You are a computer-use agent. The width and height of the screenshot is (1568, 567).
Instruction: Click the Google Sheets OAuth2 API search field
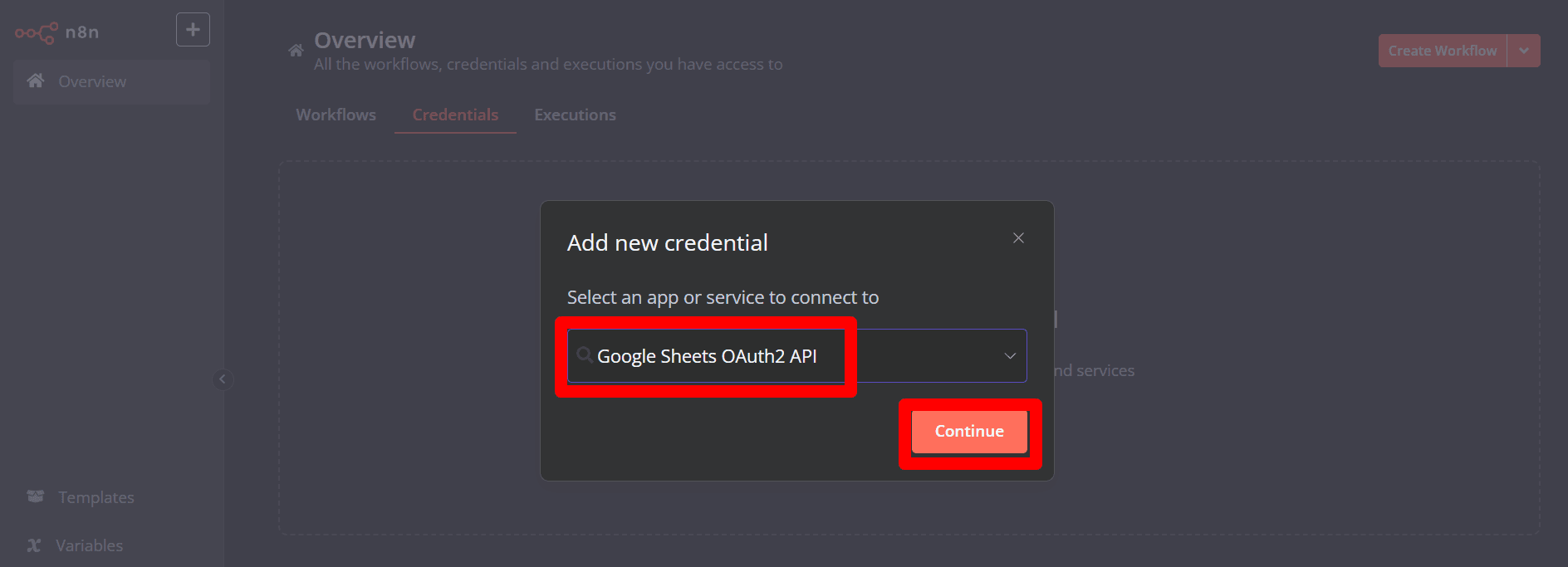point(797,356)
